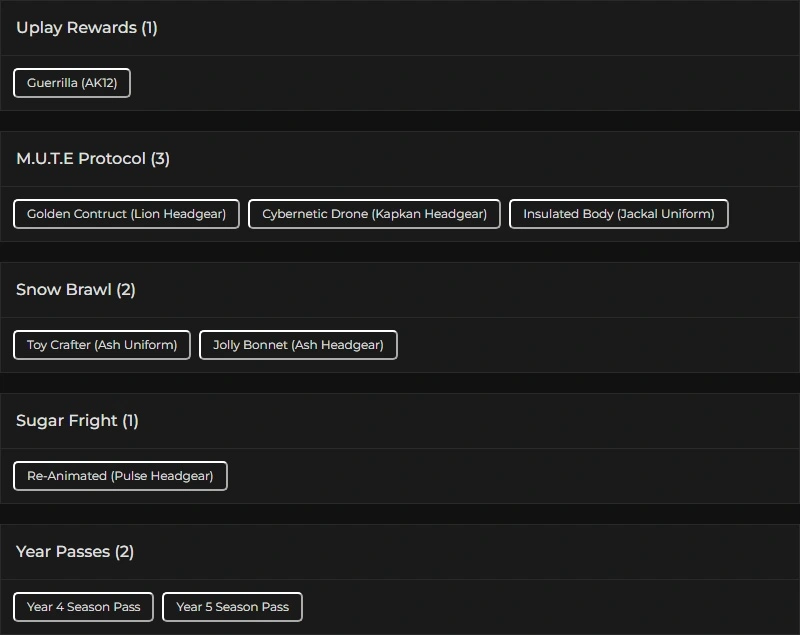Click the (1) count beside Sugar Fright

pos(130,421)
